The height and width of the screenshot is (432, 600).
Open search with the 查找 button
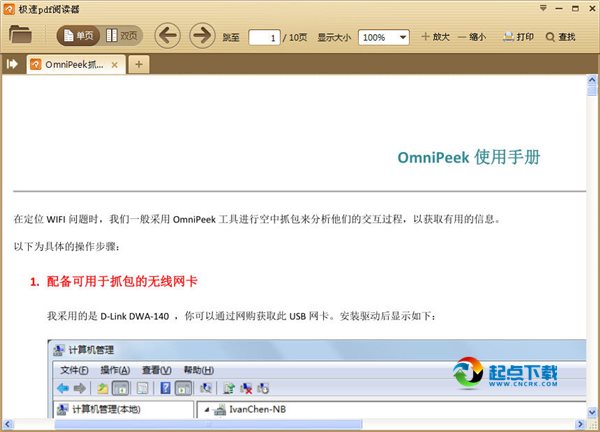click(x=561, y=37)
